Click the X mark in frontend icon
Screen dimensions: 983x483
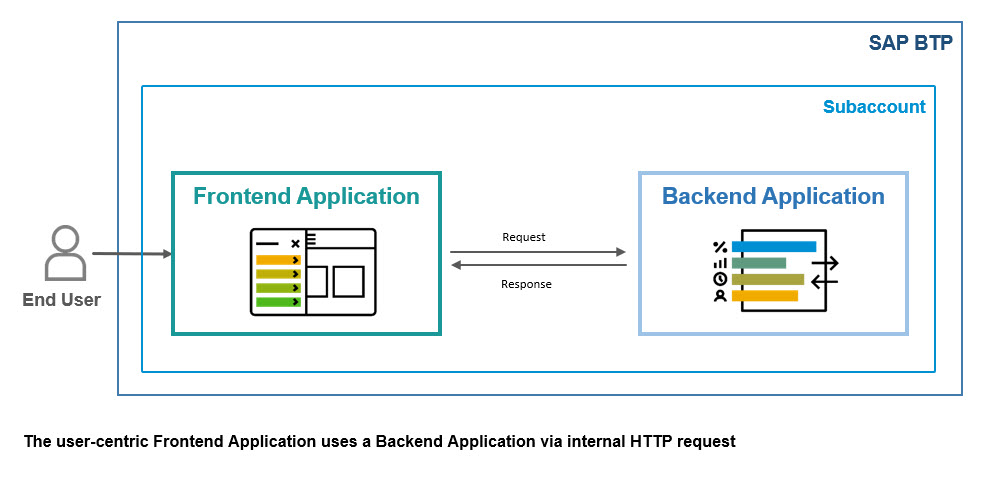tap(295, 244)
